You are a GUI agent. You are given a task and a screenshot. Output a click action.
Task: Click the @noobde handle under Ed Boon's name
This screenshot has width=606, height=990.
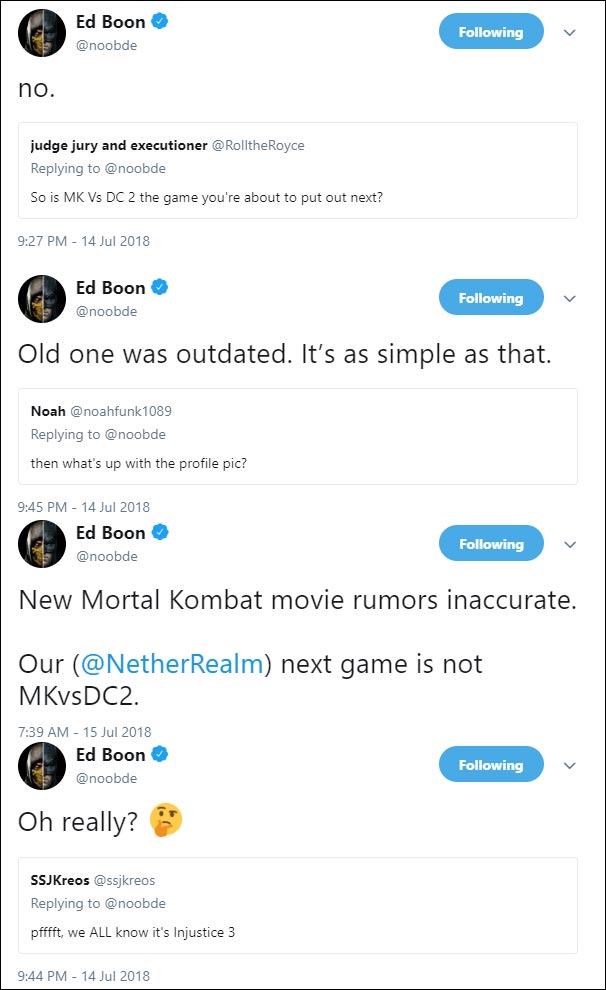106,44
